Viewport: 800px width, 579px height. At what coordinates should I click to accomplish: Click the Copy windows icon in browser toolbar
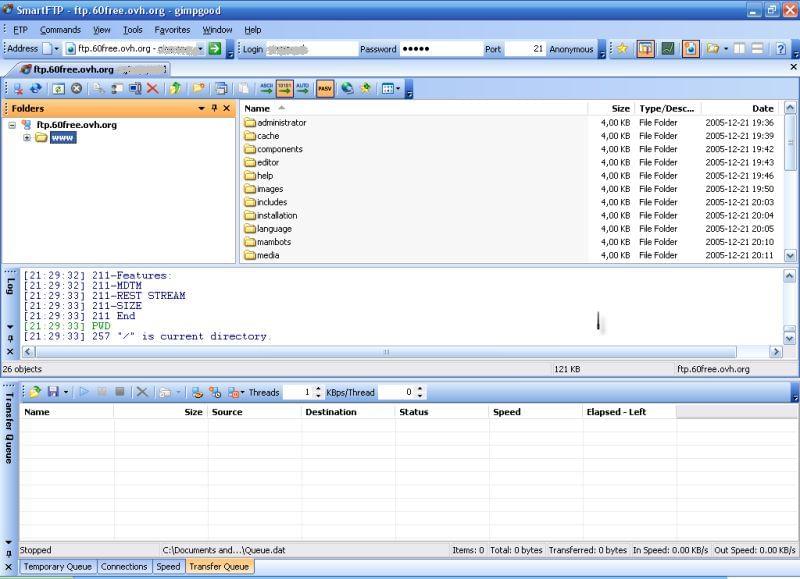click(221, 89)
